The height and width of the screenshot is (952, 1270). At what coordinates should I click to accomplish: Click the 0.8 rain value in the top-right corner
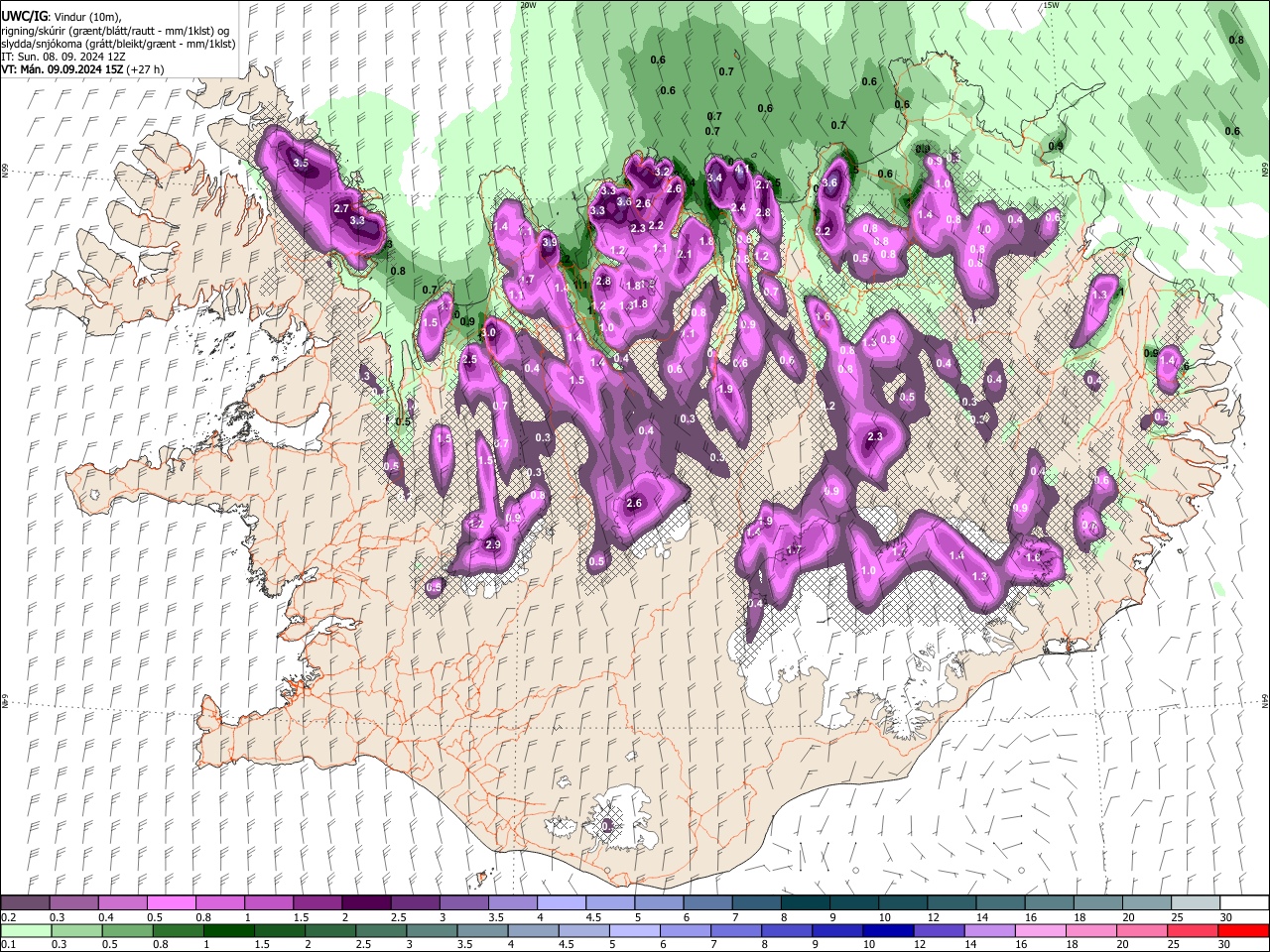click(x=1236, y=41)
